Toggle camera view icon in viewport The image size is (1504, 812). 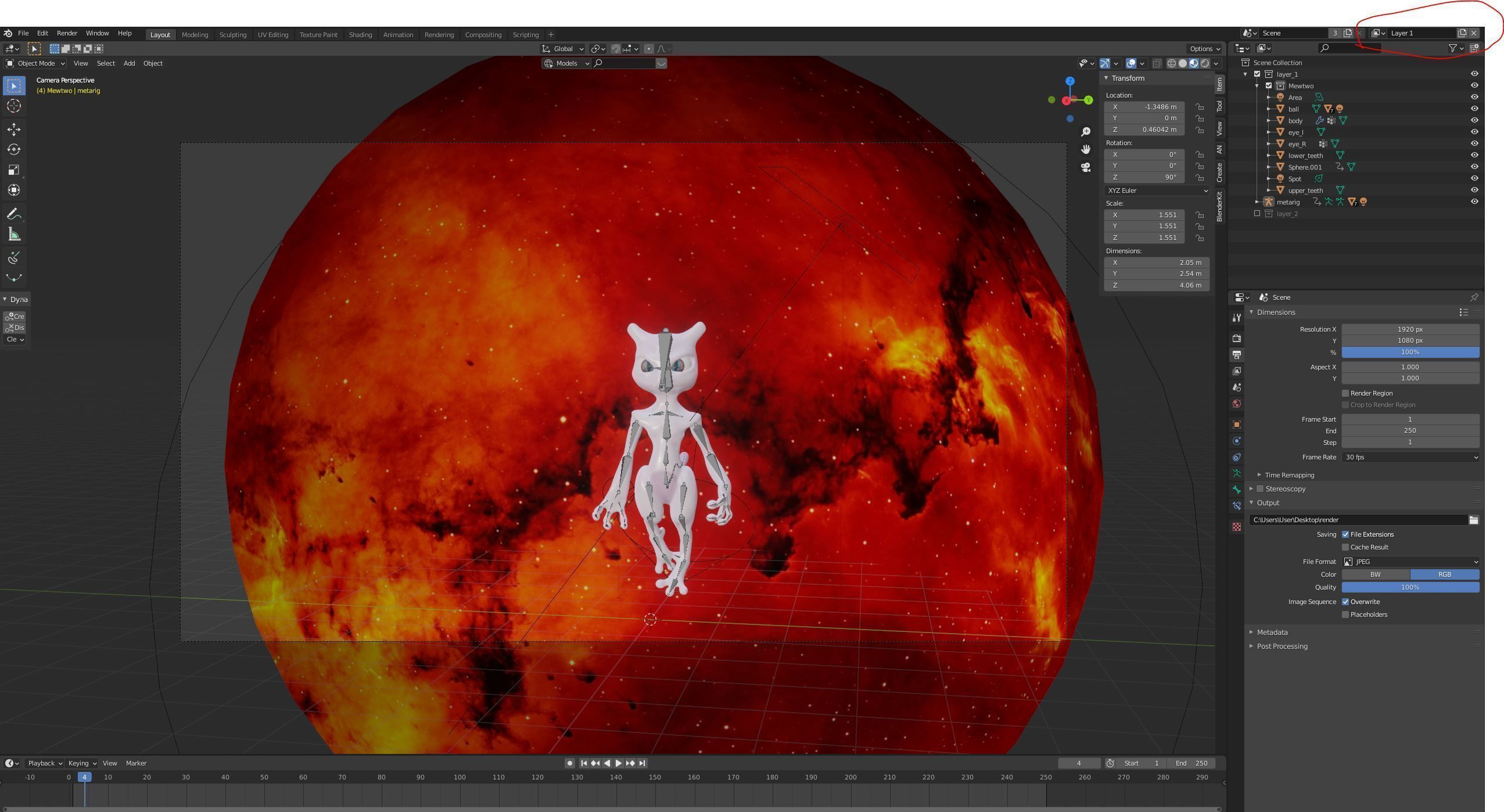[1085, 167]
